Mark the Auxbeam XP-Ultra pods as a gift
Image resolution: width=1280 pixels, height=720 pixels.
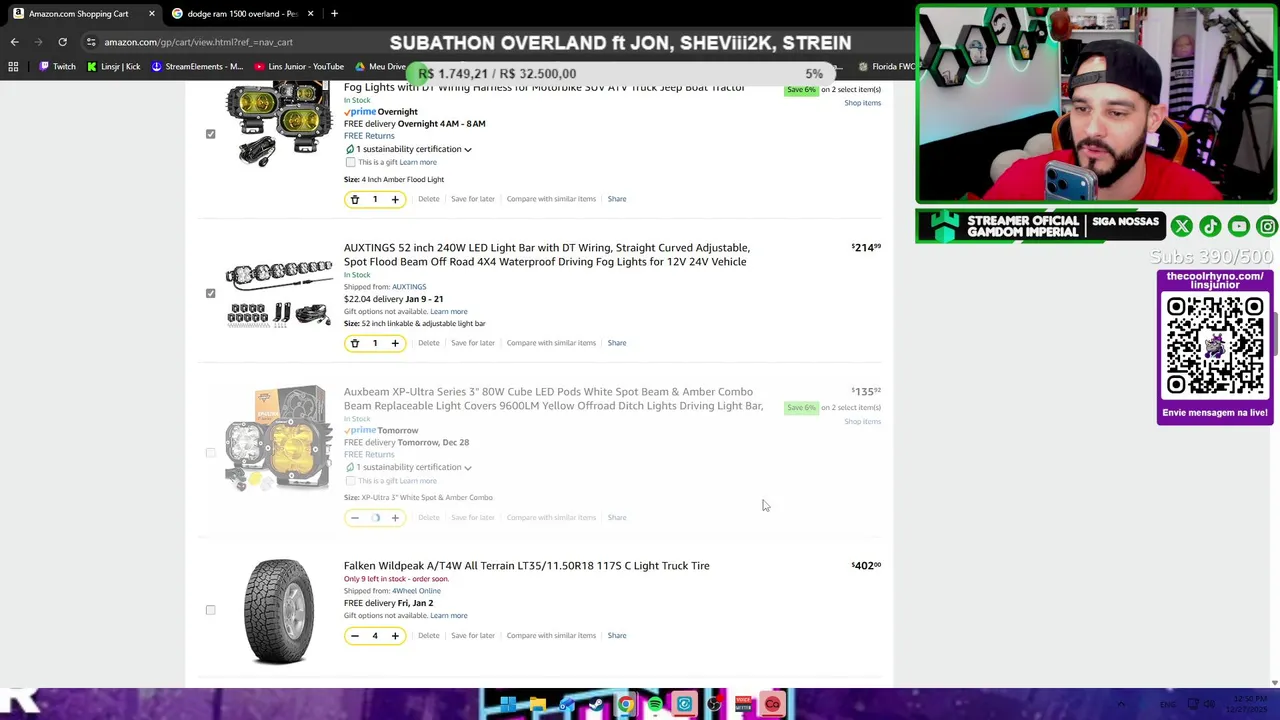[x=350, y=481]
